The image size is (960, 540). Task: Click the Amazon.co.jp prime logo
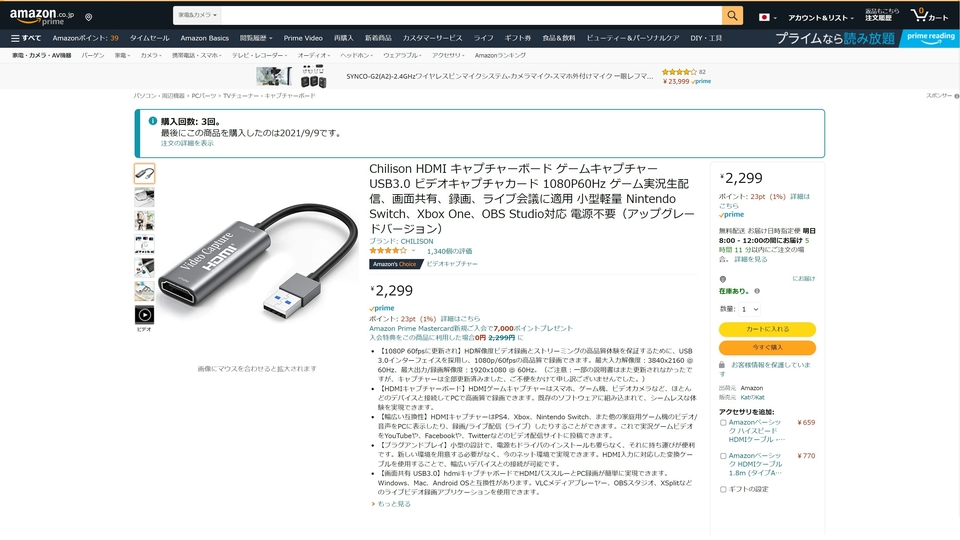tap(42, 16)
